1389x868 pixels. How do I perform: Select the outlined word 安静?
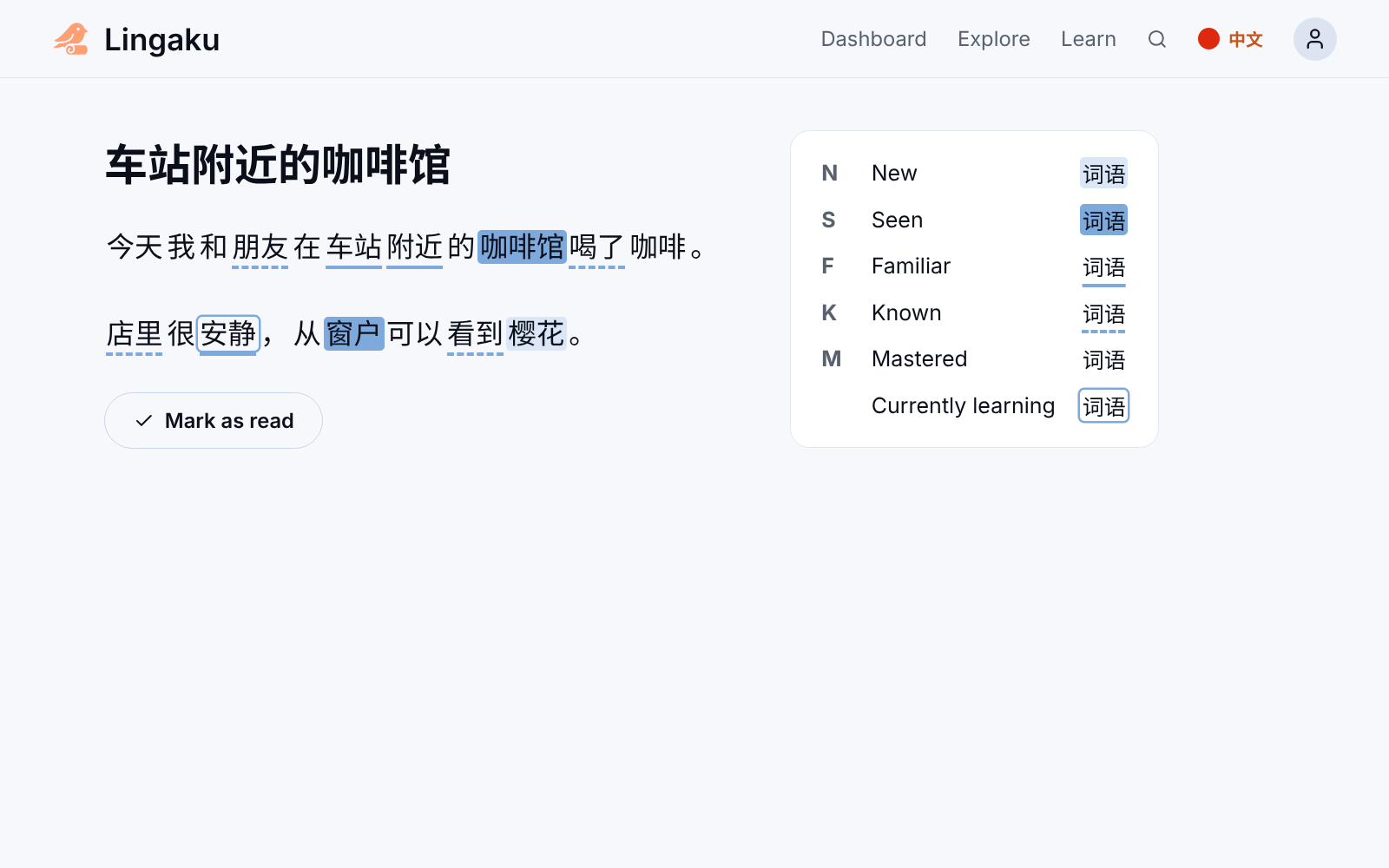tap(228, 333)
